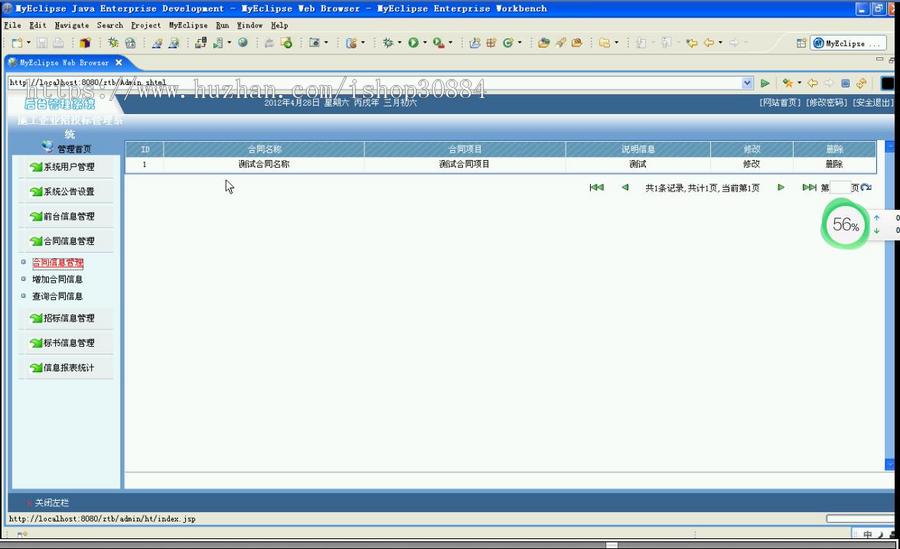This screenshot has width=900, height=549.
Task: Open the File menu
Action: tap(13, 25)
